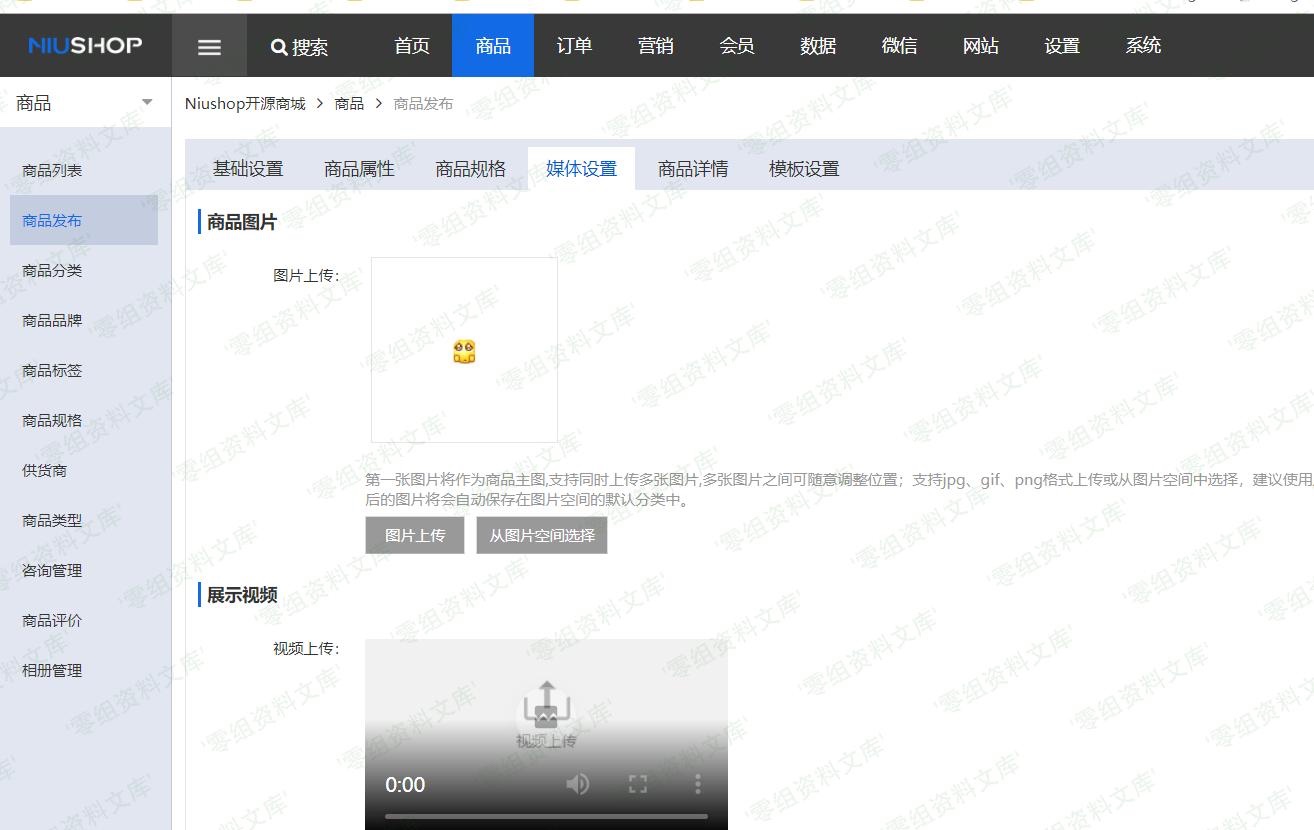Click the uploaded product image thumbnail
1314x830 pixels.
click(x=464, y=351)
